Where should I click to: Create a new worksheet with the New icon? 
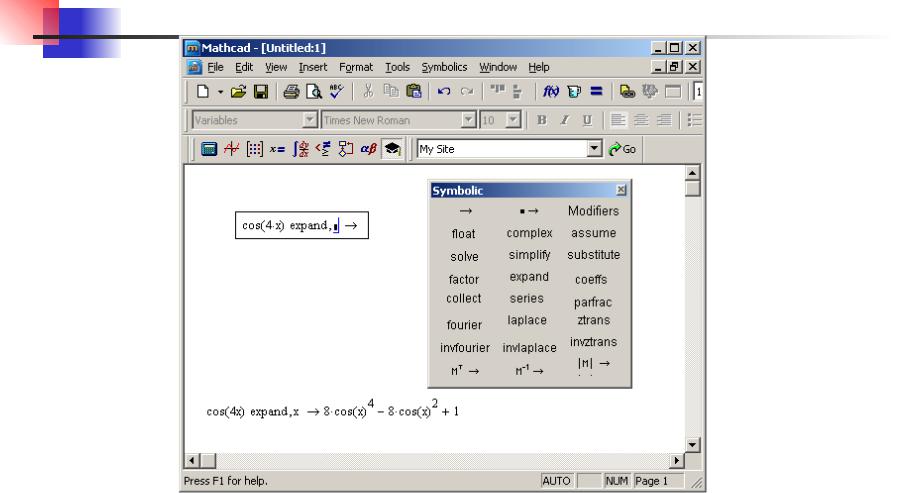(203, 92)
